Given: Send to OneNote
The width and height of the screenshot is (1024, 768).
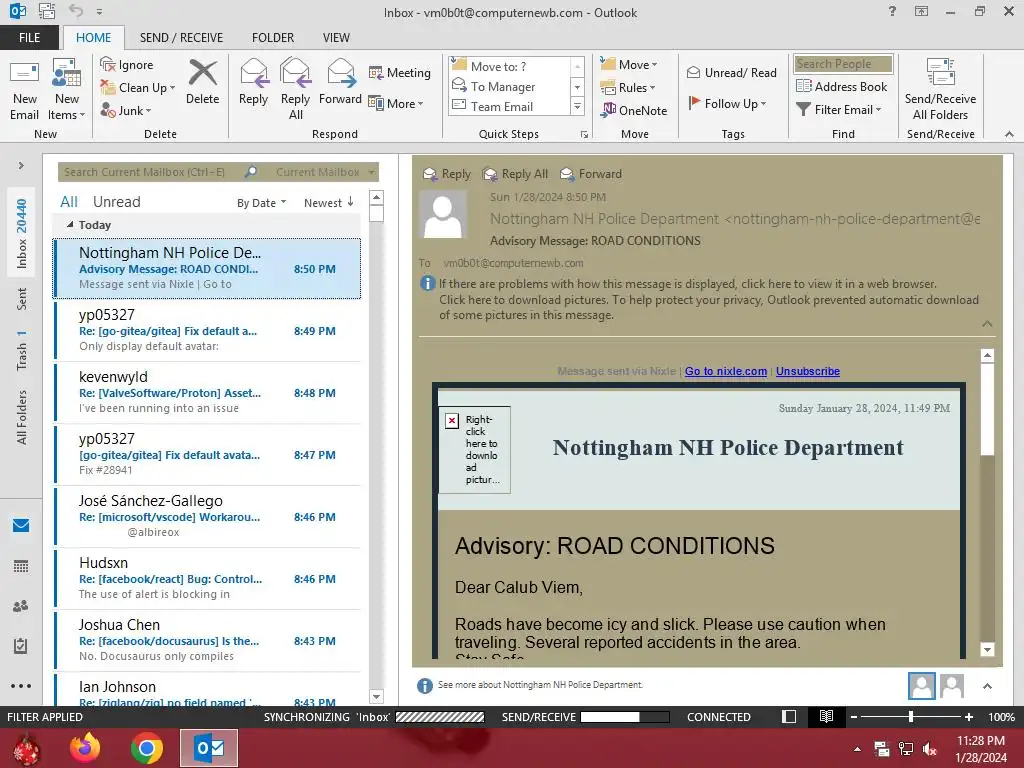Looking at the screenshot, I should [634, 110].
